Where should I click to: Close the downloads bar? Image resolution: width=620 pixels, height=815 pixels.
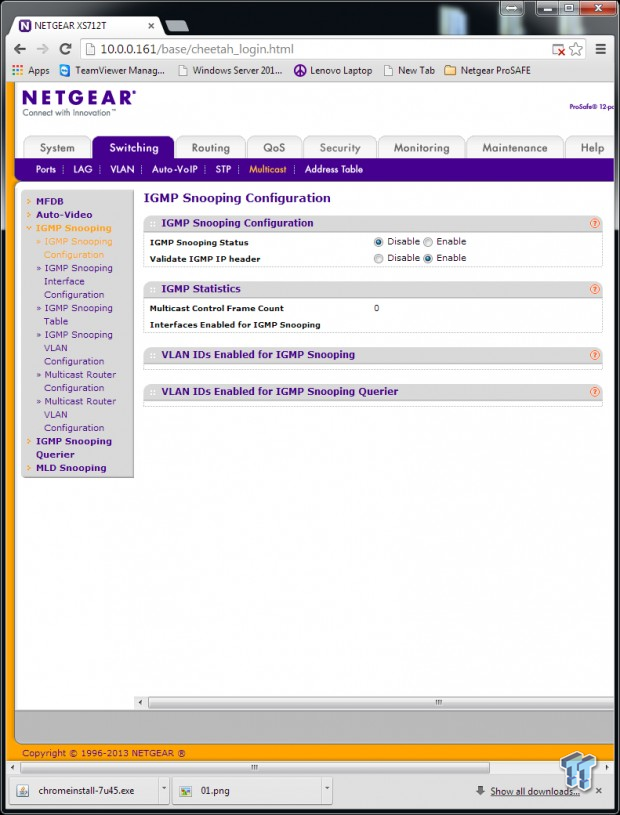click(599, 790)
